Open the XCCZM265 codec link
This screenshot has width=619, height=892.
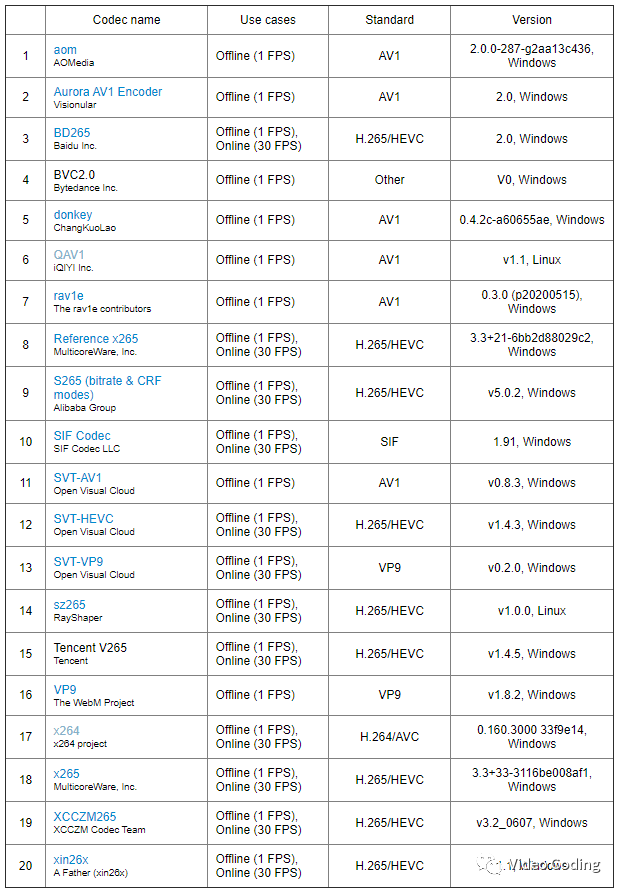click(x=85, y=817)
